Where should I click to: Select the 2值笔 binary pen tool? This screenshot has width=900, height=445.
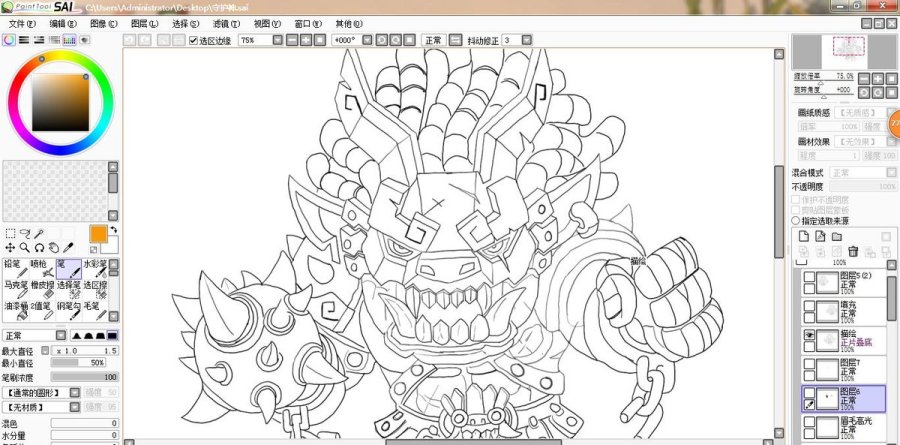point(42,311)
